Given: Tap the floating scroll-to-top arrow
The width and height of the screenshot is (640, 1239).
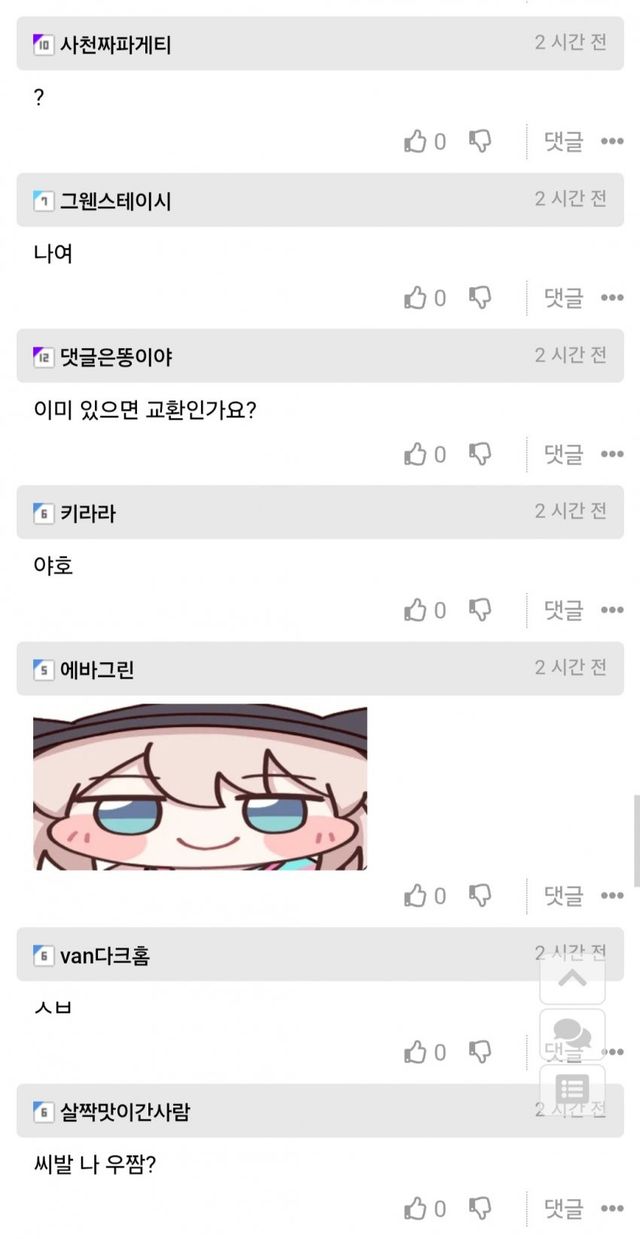Looking at the screenshot, I should coord(572,977).
